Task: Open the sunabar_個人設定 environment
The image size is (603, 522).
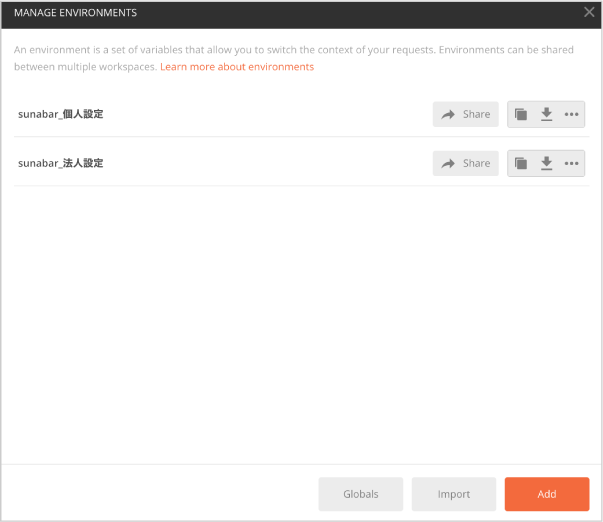Action: pyautogui.click(x=61, y=114)
